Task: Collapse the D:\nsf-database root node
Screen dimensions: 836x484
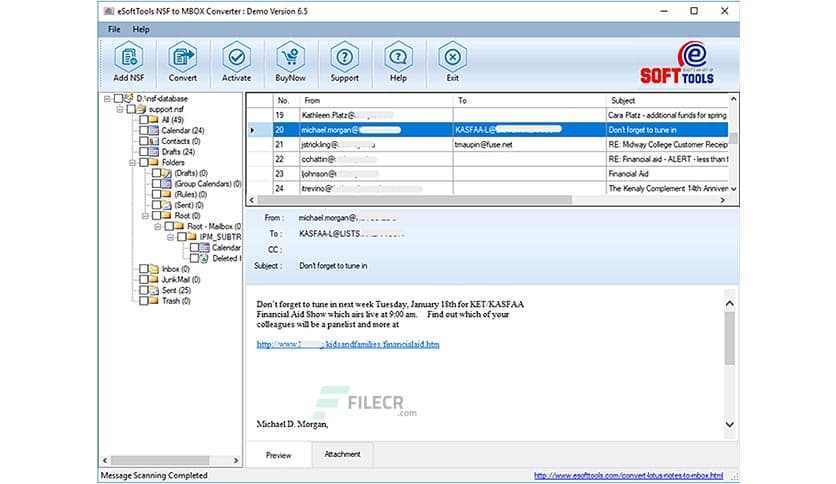Action: 107,99
